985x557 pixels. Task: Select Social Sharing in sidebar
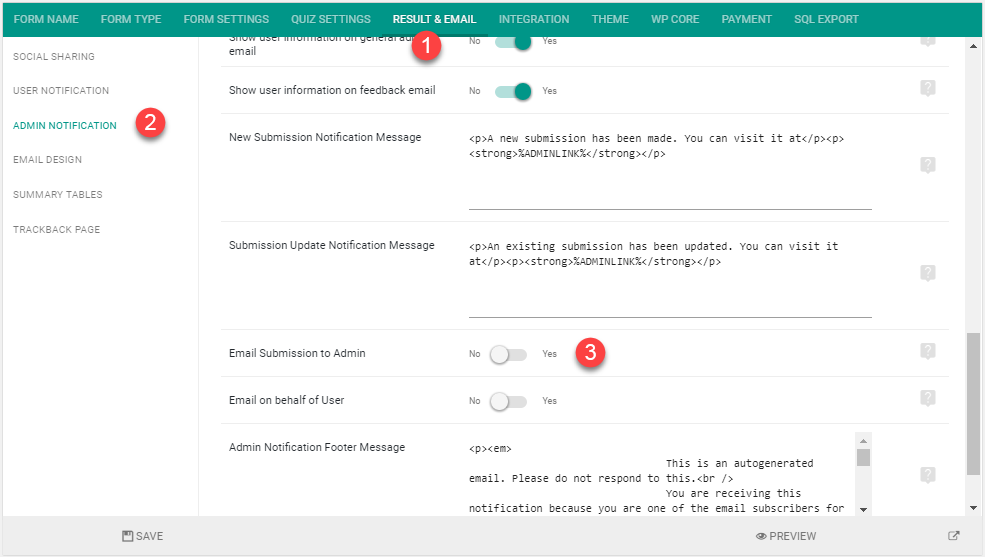[x=54, y=57]
